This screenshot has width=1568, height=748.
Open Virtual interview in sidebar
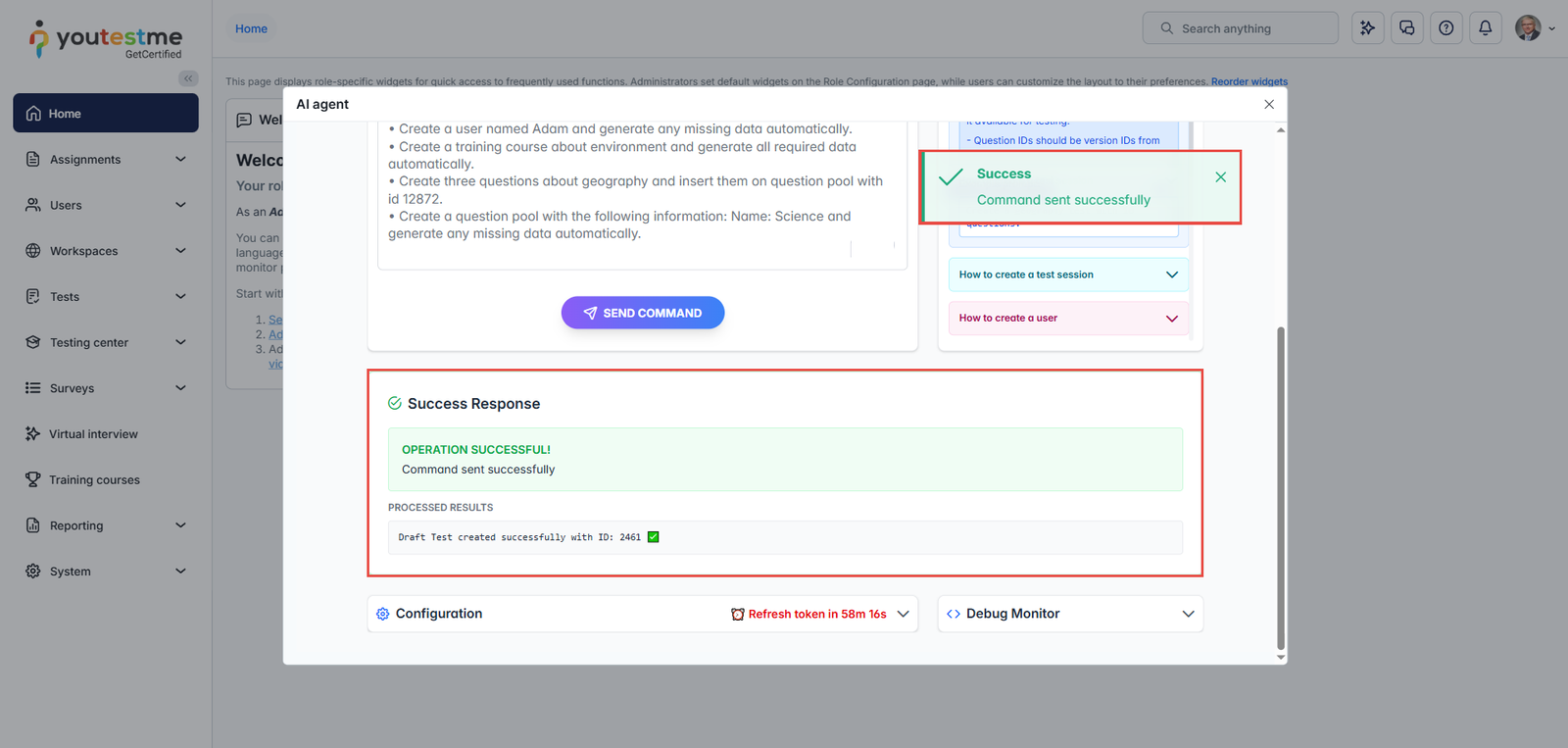[93, 434]
